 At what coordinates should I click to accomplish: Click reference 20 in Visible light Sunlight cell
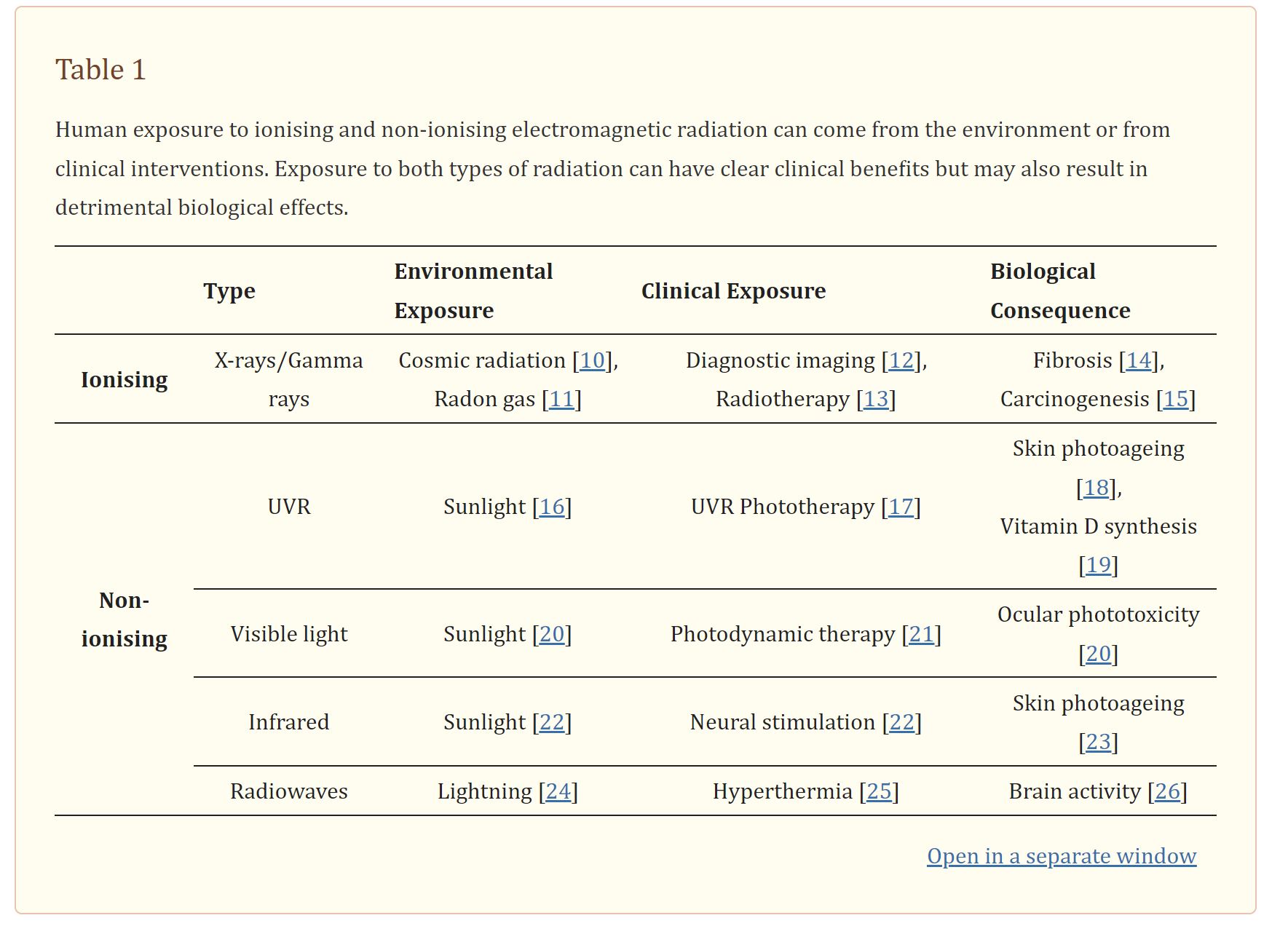552,634
